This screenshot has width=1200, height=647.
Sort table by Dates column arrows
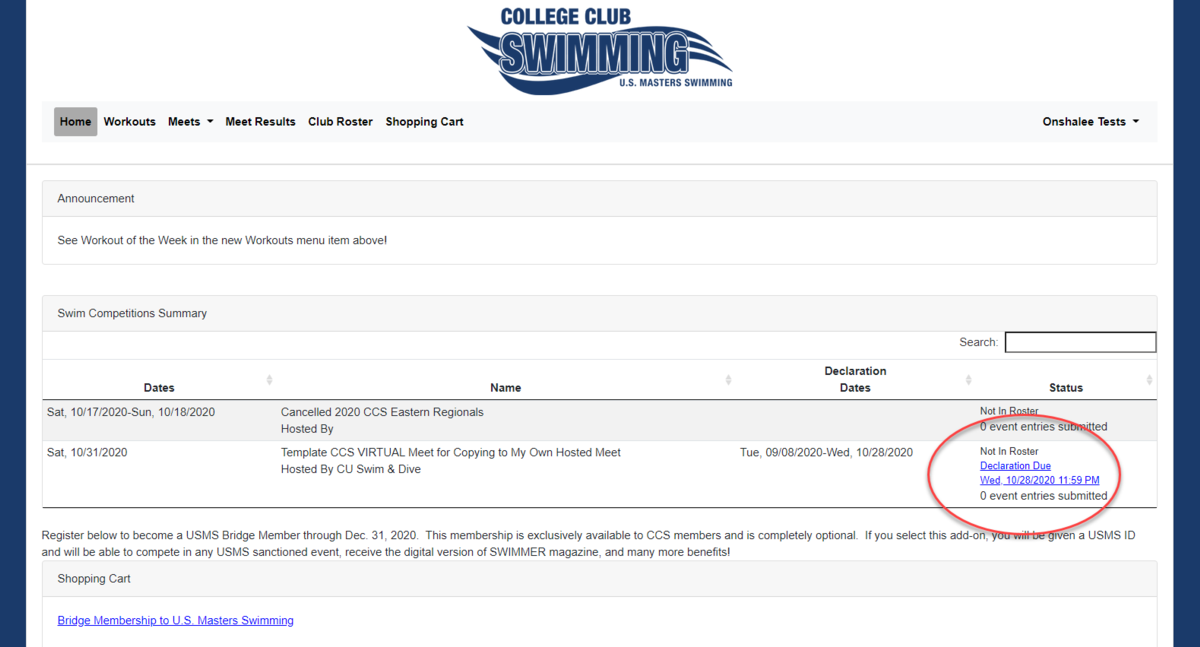[x=269, y=380]
